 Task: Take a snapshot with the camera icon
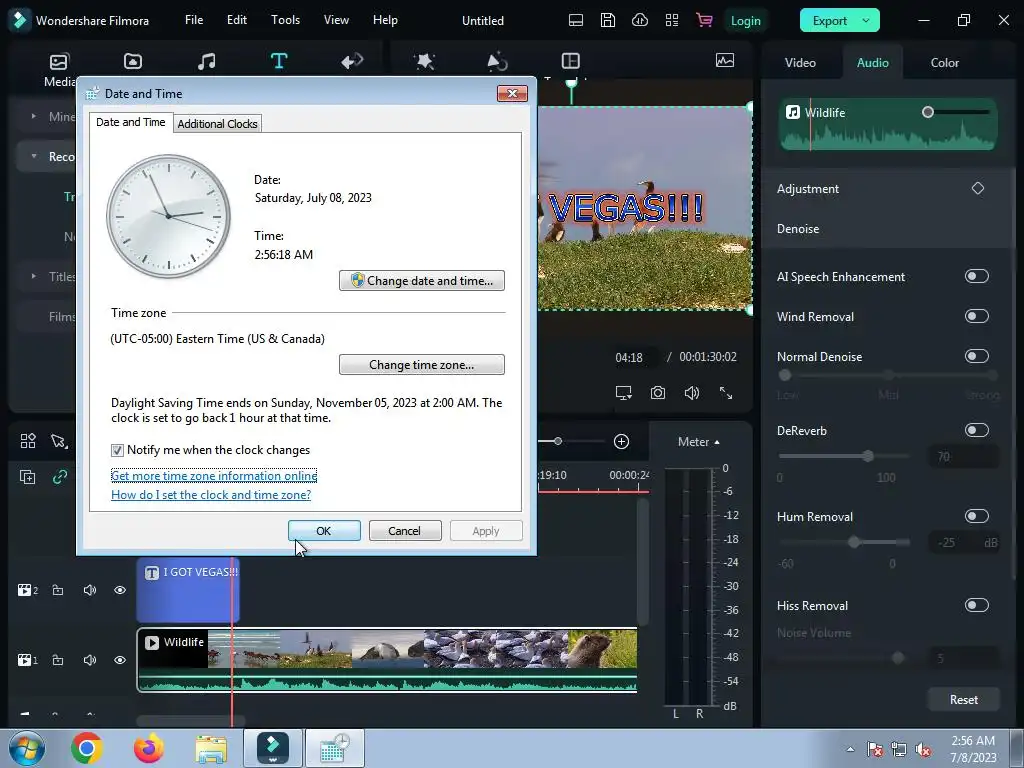pos(658,392)
